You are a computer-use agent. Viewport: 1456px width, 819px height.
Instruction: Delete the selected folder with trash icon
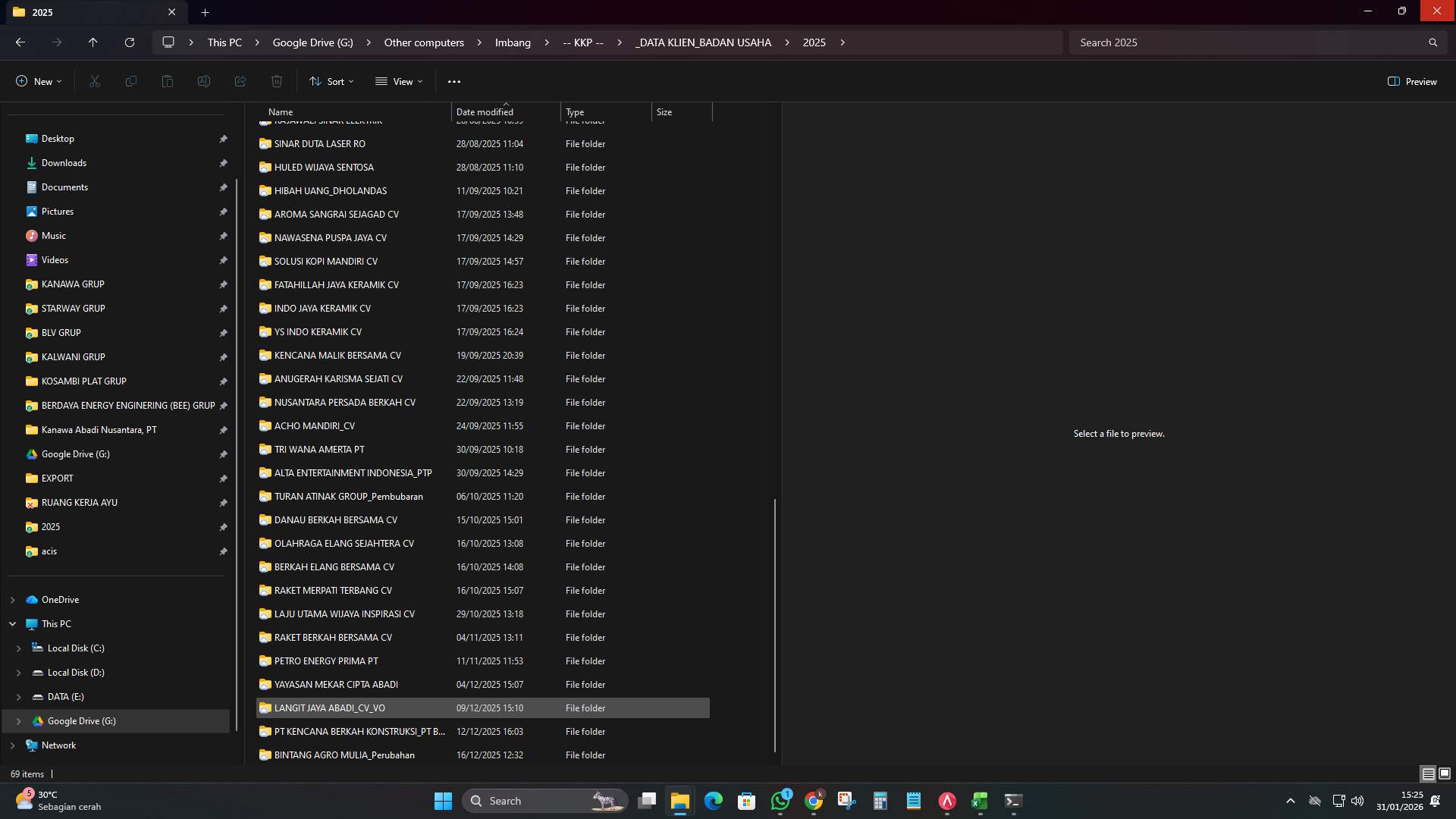tap(277, 81)
